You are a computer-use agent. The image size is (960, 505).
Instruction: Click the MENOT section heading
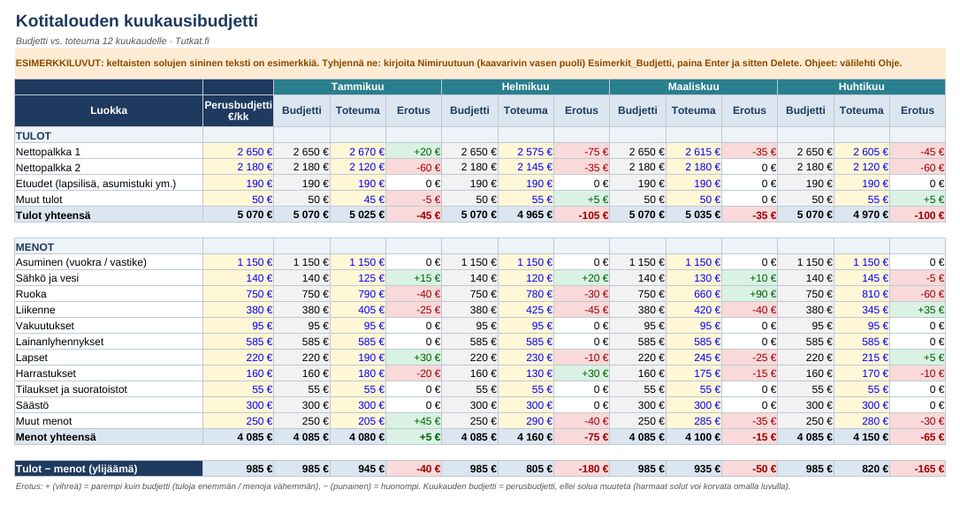(x=109, y=247)
